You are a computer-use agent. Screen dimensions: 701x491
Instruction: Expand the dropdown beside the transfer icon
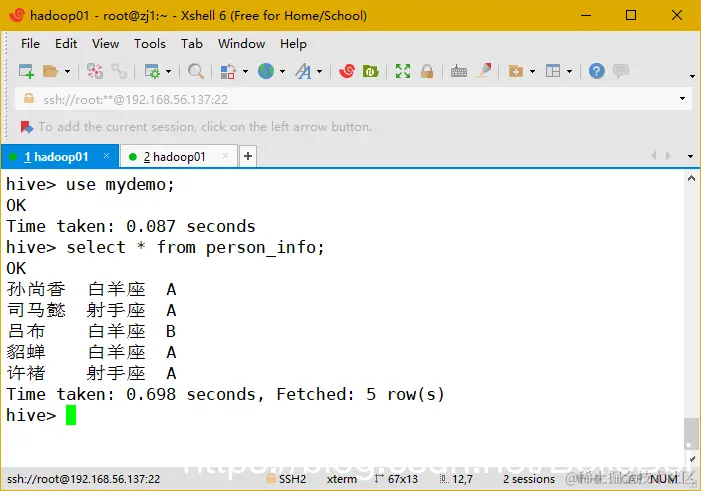[245, 72]
